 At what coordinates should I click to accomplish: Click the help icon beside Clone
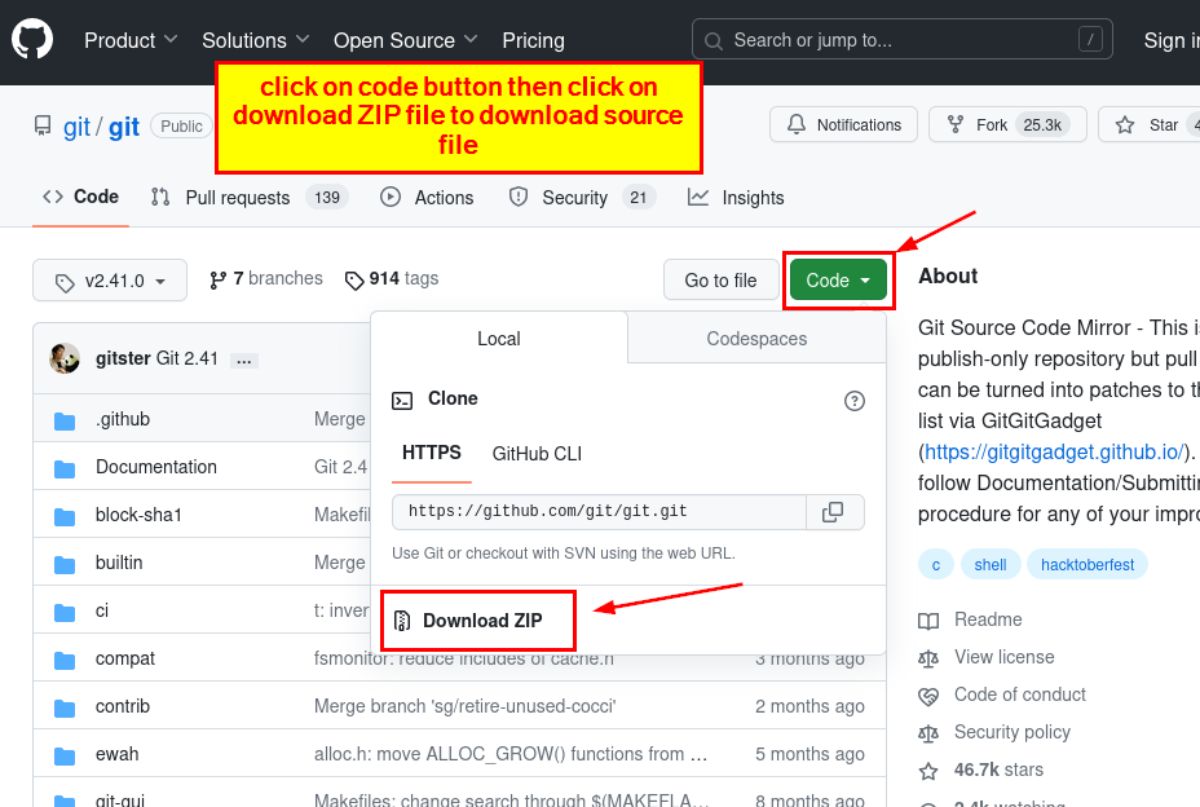click(854, 401)
